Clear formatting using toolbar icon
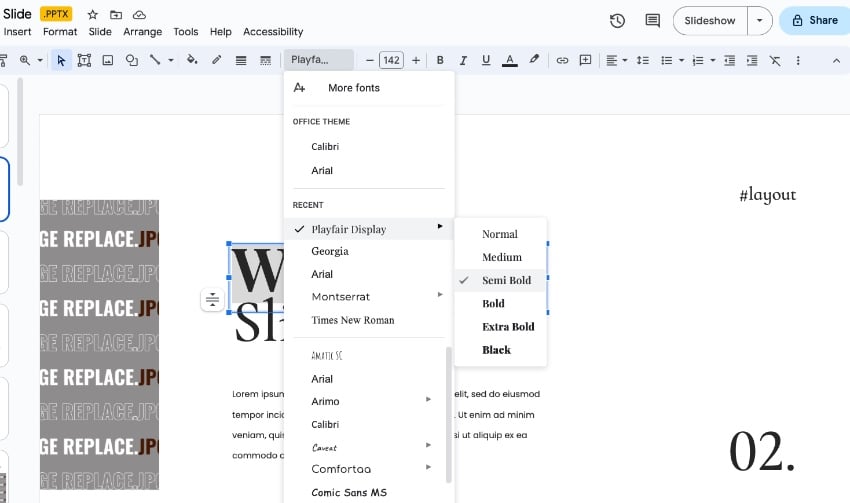 (774, 60)
